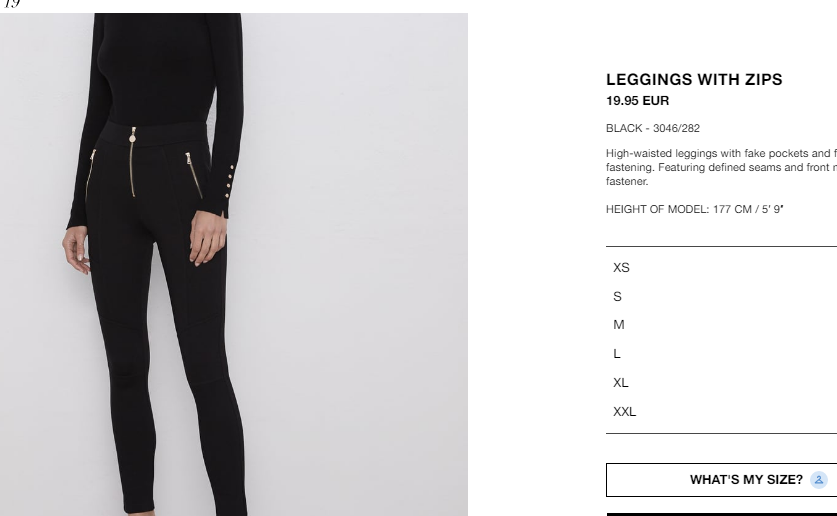The image size is (837, 516).
Task: Click the blue hanger icon beside What's My Size
Action: pos(818,480)
